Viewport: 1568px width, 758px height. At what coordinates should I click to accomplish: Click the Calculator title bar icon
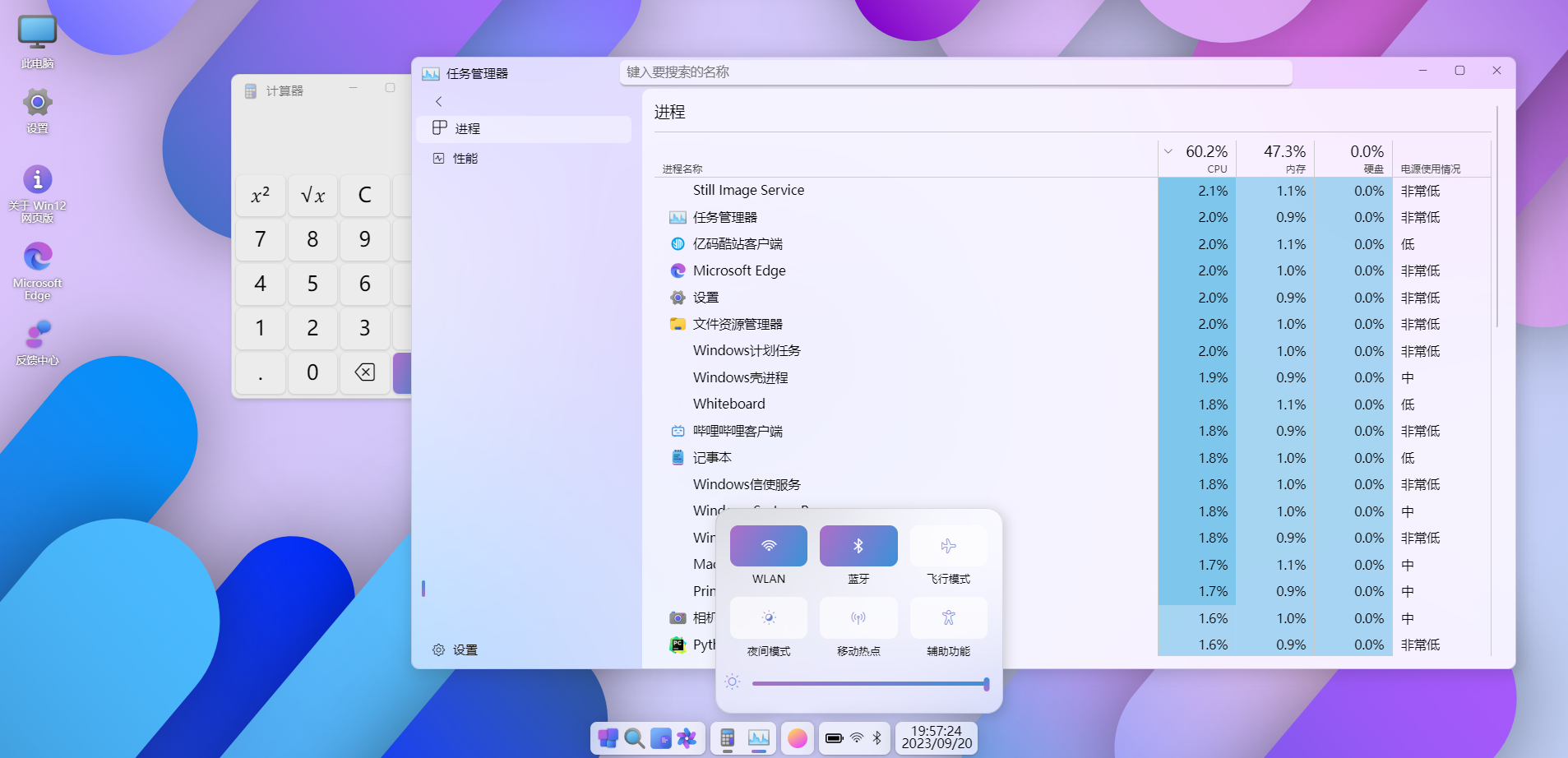click(x=251, y=91)
